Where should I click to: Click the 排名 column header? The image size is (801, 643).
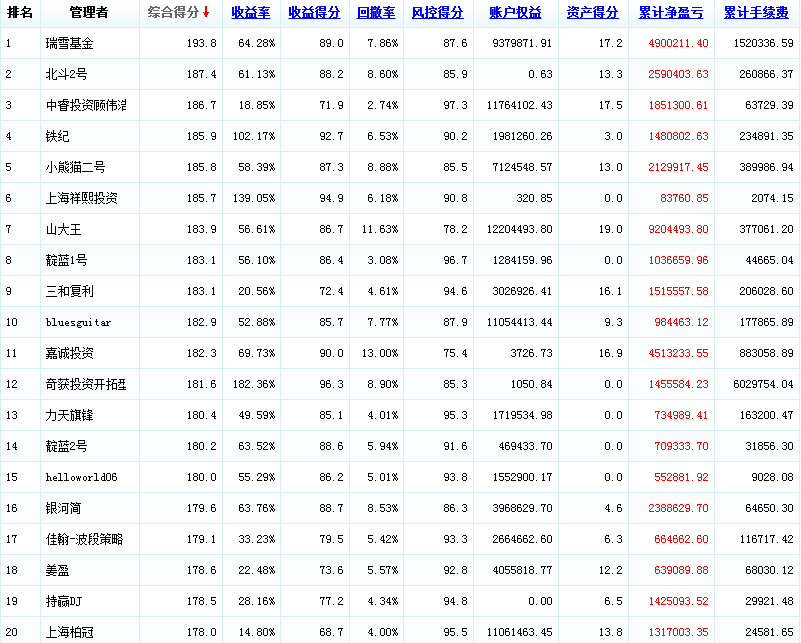coord(20,12)
